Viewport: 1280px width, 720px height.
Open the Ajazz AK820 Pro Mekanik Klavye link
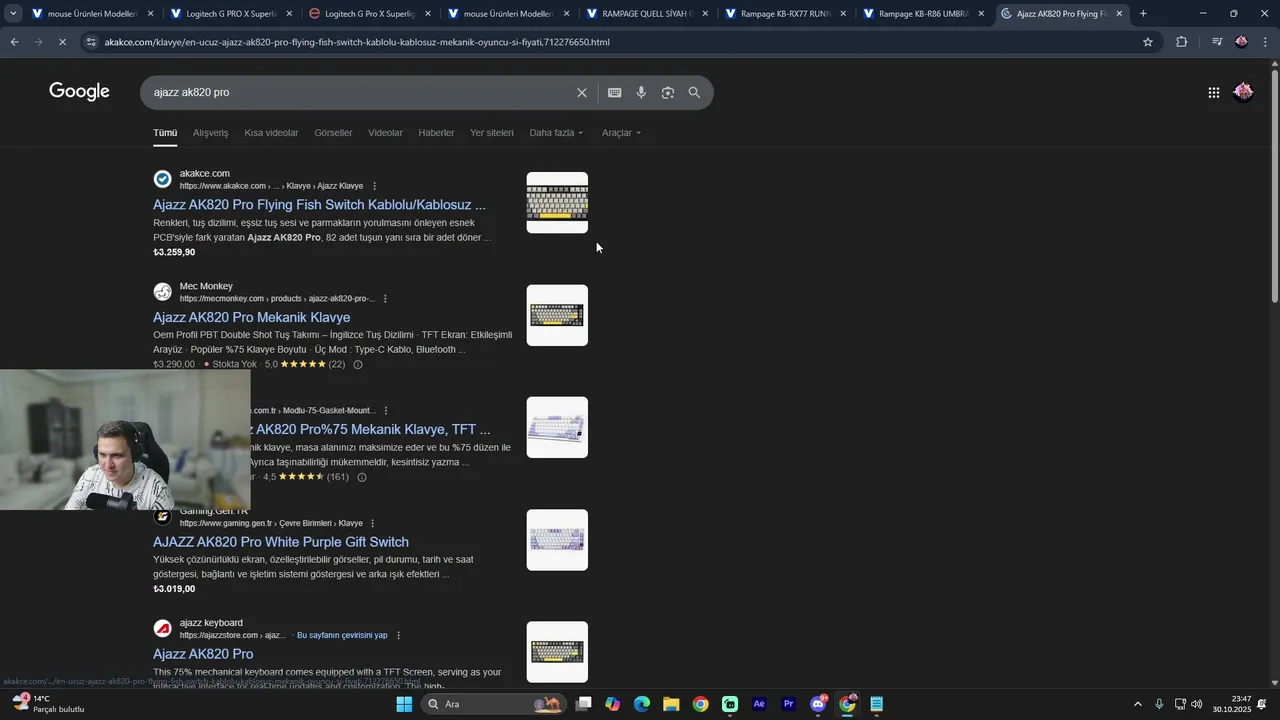tap(251, 317)
